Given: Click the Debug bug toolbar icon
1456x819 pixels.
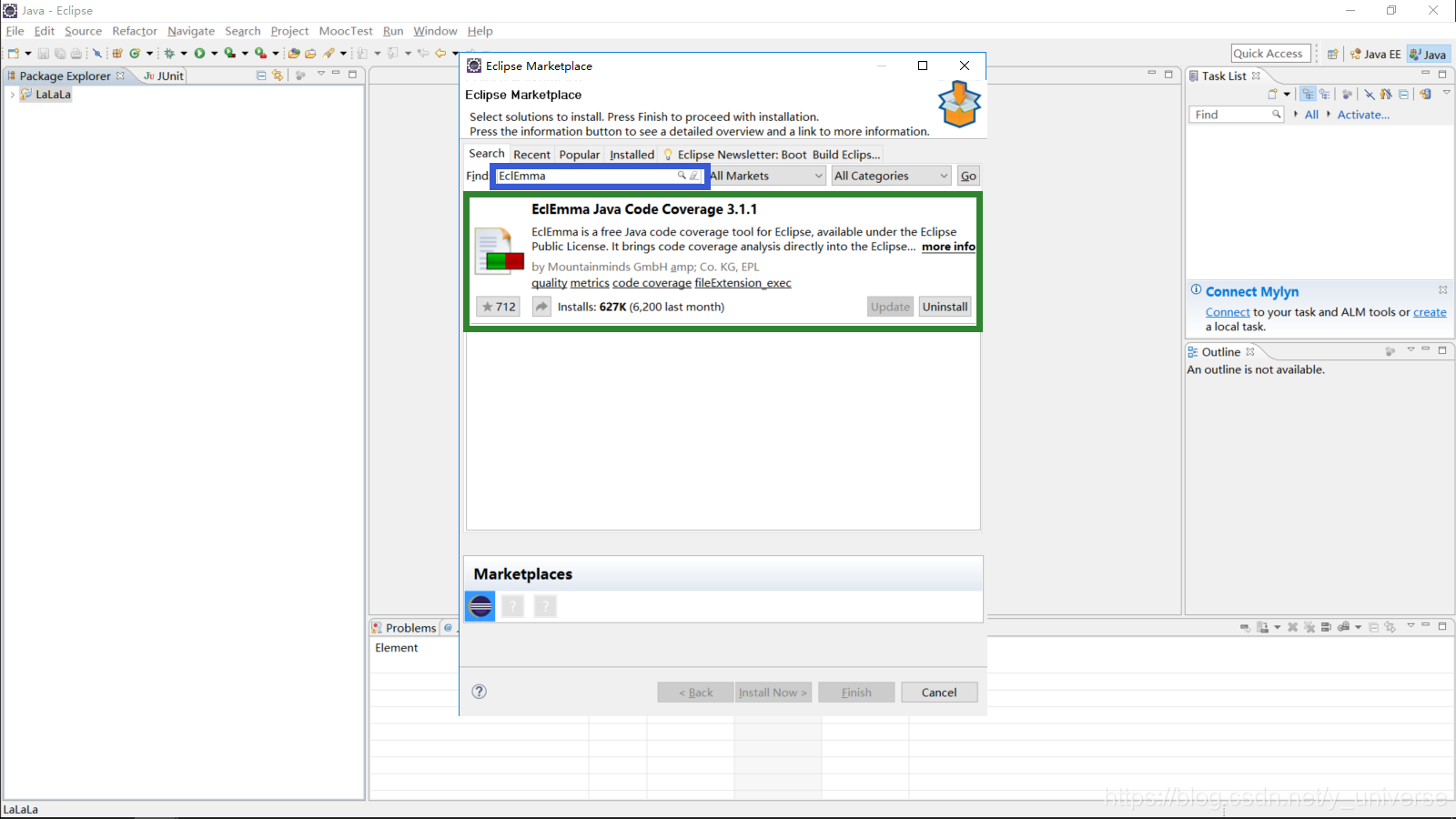Looking at the screenshot, I should [x=169, y=54].
